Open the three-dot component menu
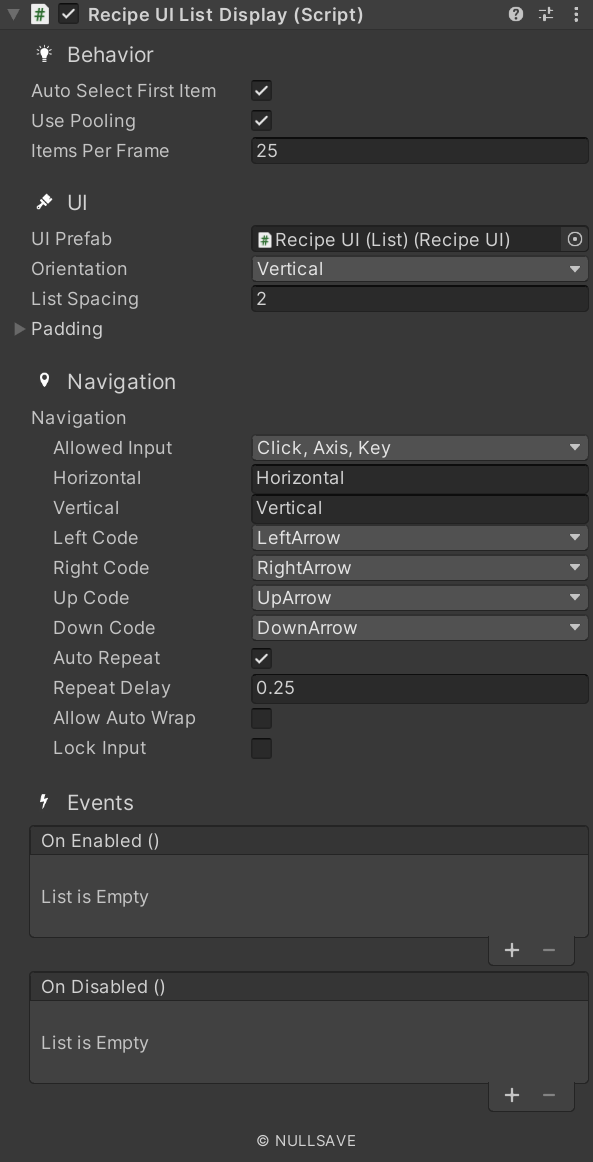This screenshot has height=1162, width=593. (x=576, y=14)
